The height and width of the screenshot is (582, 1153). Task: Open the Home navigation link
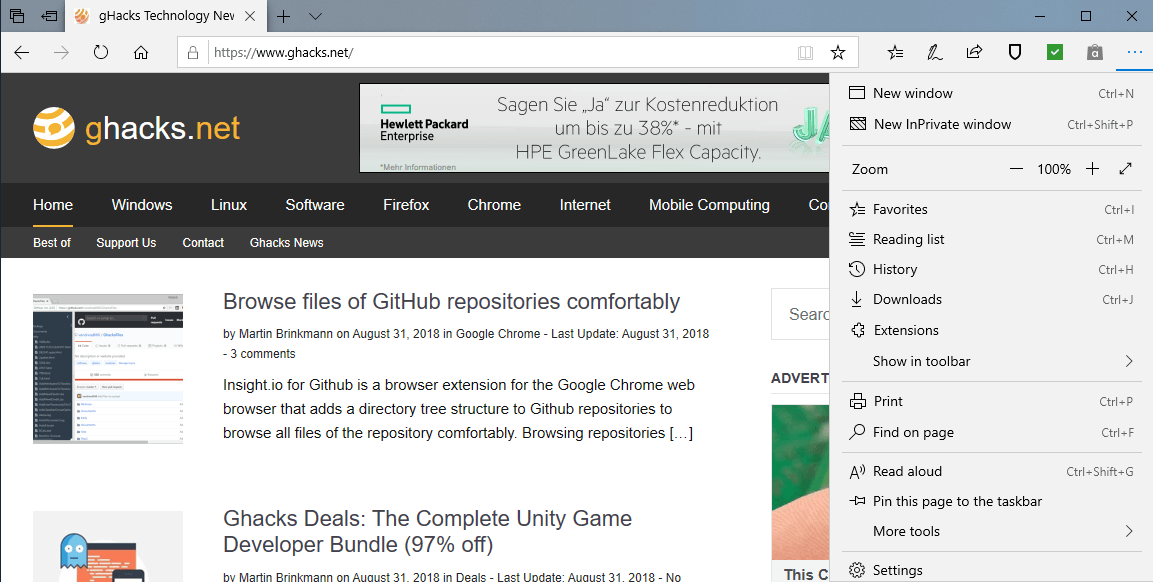pos(53,205)
